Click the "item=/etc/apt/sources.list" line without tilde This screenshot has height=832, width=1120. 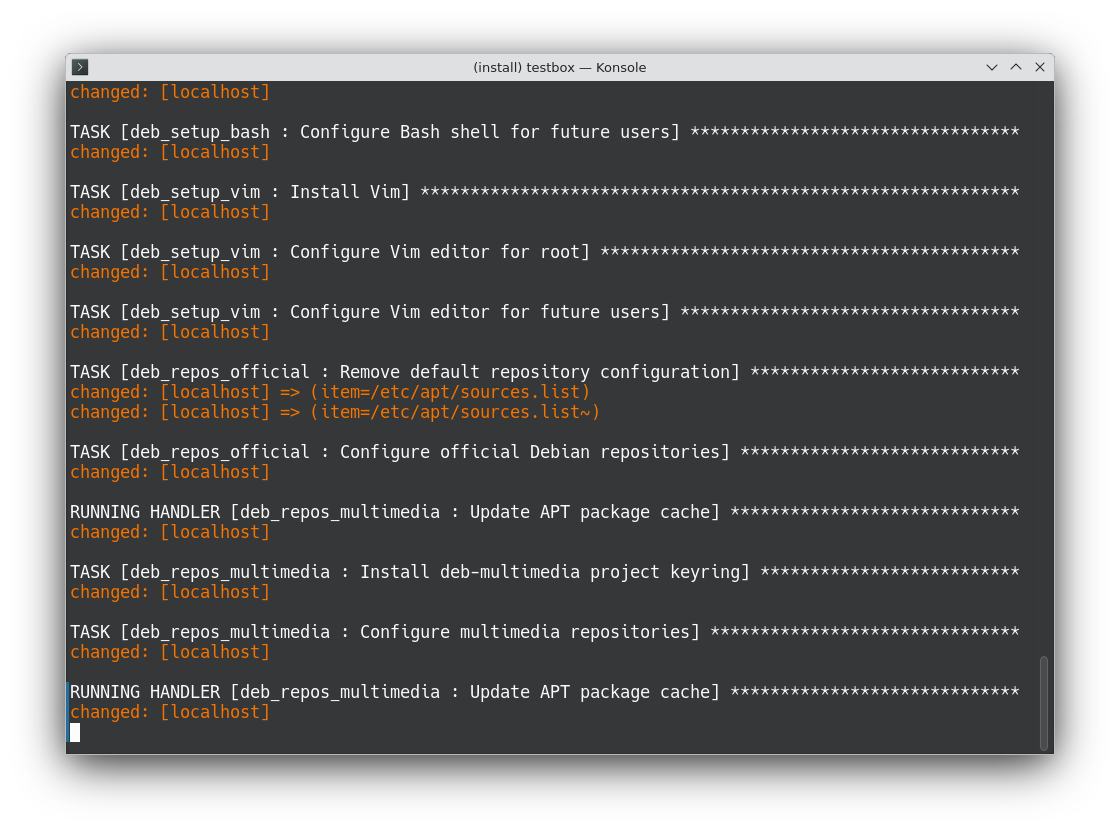[330, 392]
